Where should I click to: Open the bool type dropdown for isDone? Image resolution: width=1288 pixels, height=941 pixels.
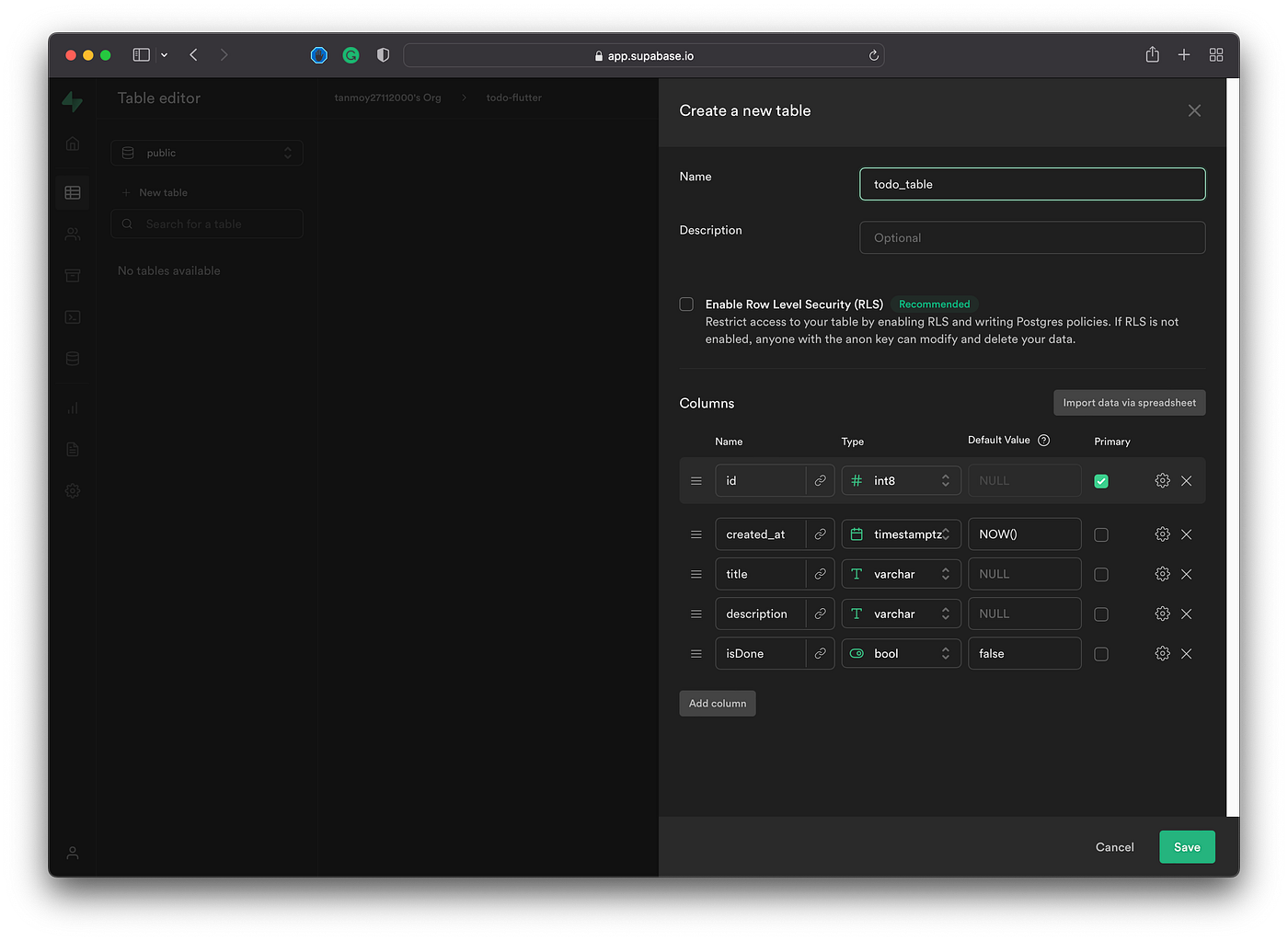901,653
